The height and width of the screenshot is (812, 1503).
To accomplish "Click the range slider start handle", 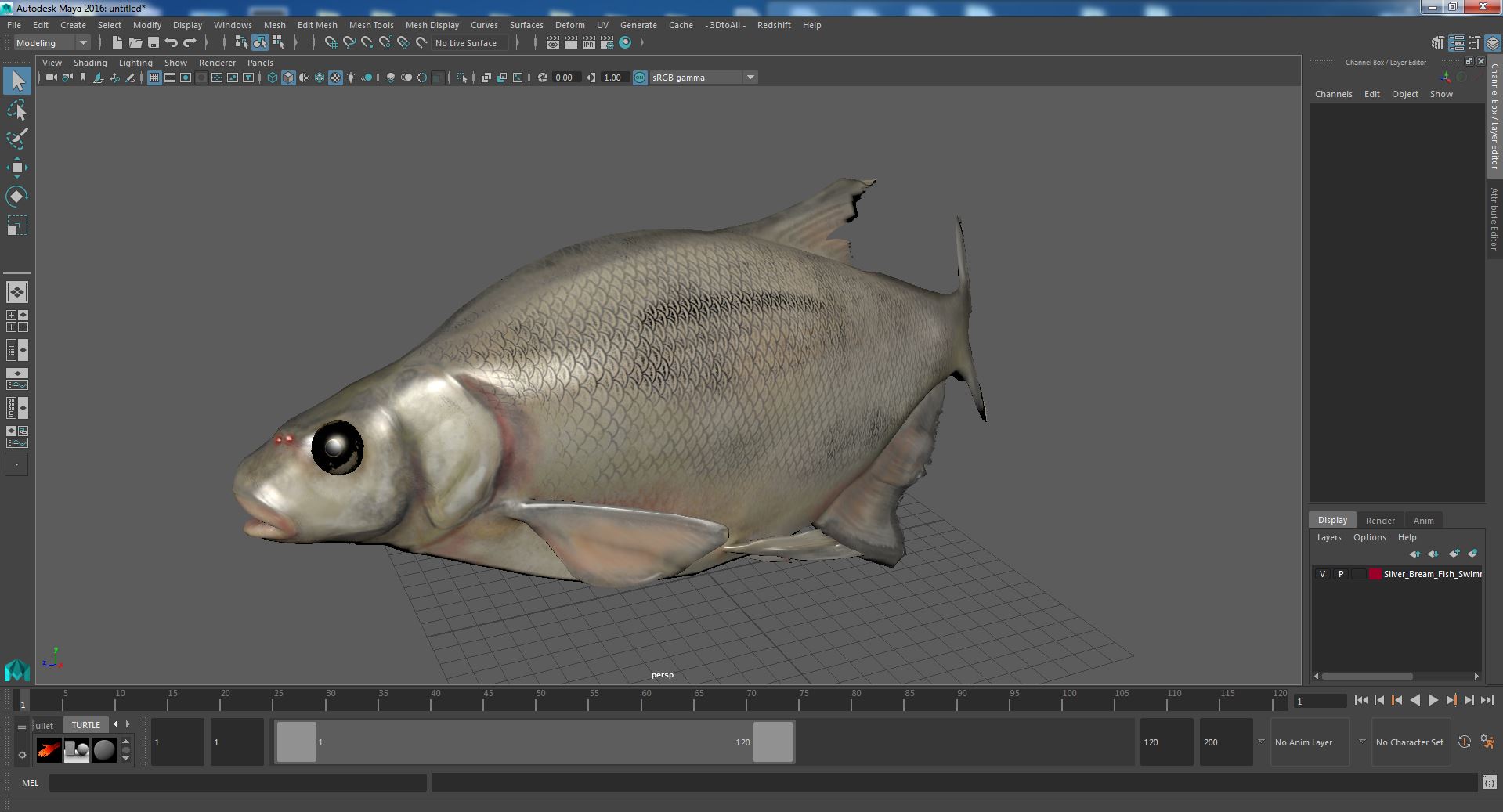I will pyautogui.click(x=297, y=742).
